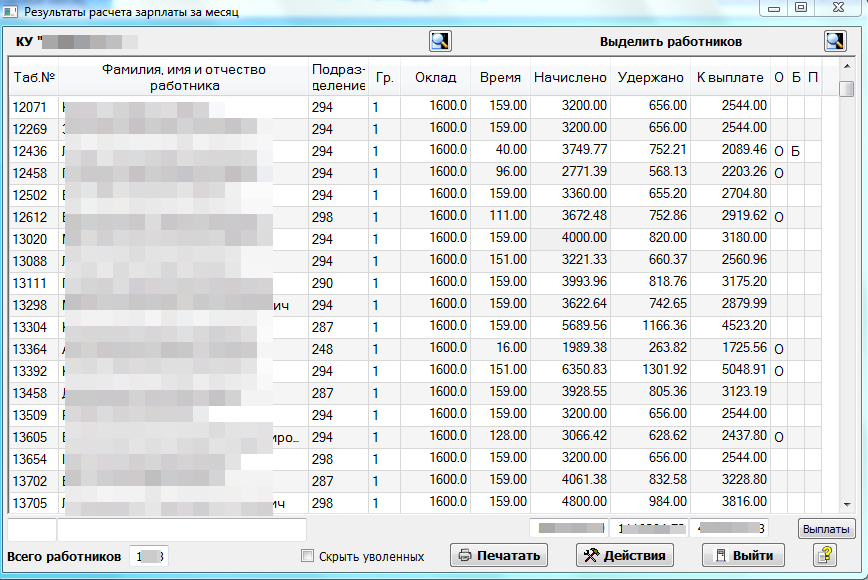The height and width of the screenshot is (580, 868).
Task: Toggle the 'Скрыть уволенных' checkbox
Action: click(308, 556)
